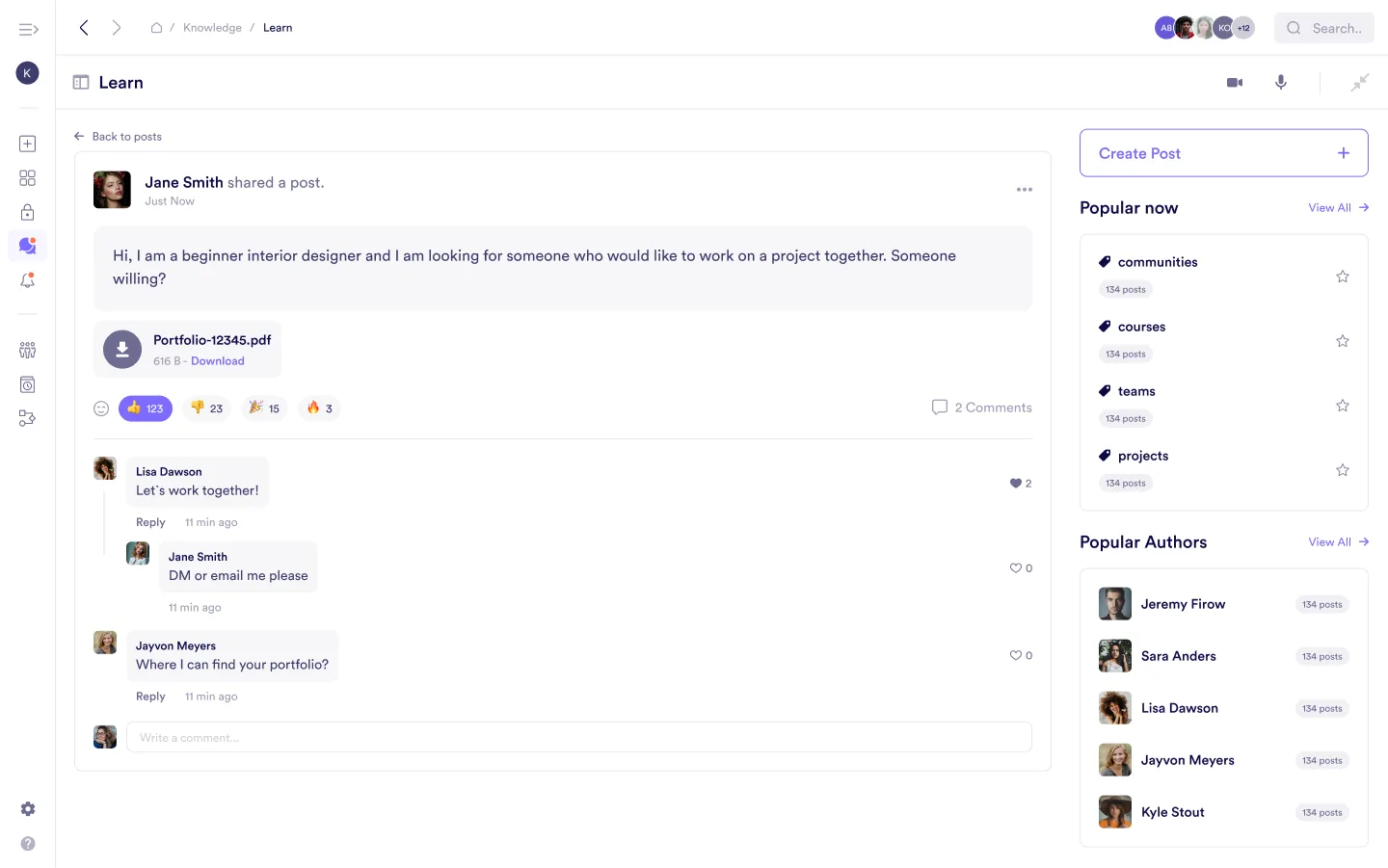Select the Learn breadcrumb item
This screenshot has width=1388, height=868.
click(278, 27)
